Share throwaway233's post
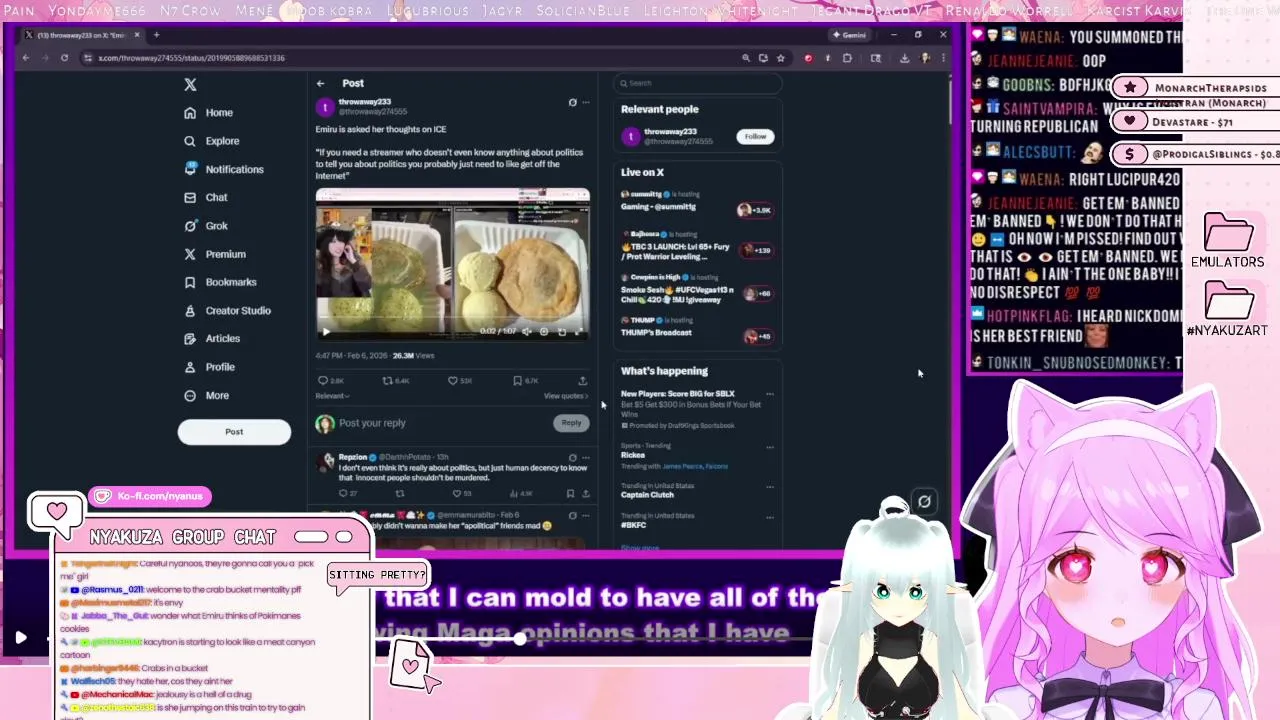 click(x=582, y=381)
